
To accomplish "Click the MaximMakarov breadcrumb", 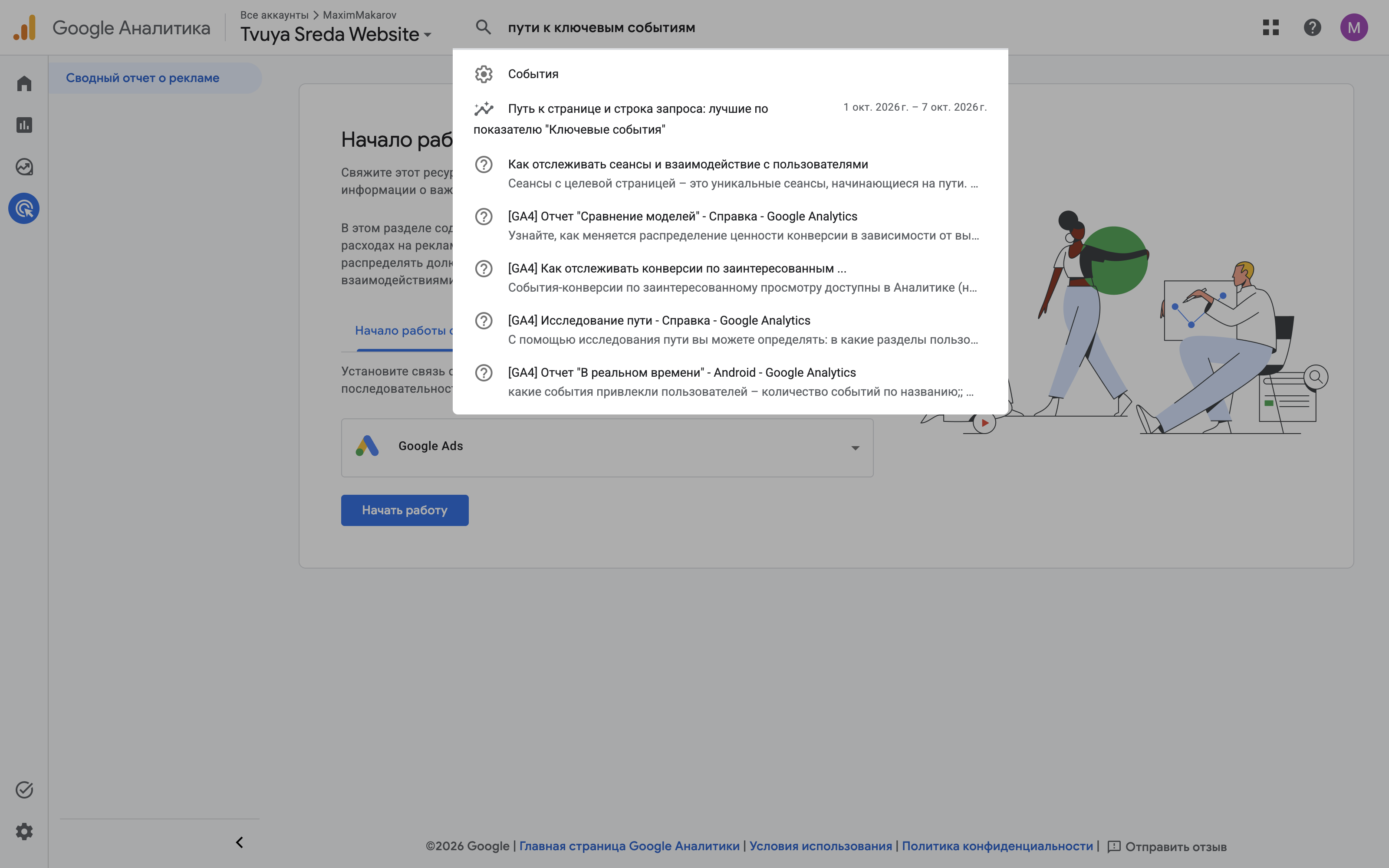I will (x=359, y=15).
